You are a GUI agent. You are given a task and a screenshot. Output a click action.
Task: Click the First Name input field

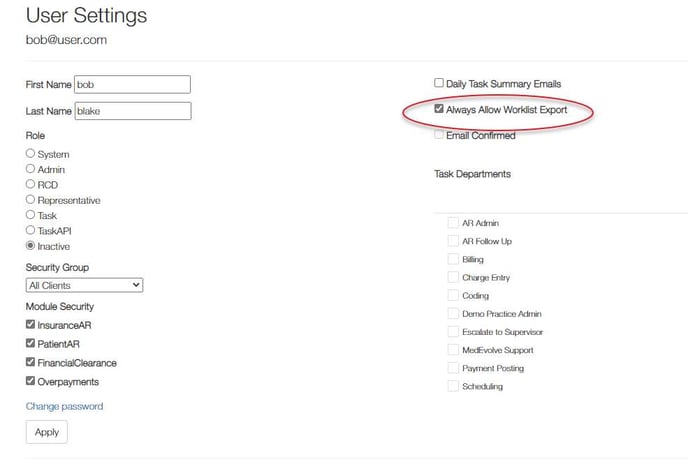tap(132, 85)
